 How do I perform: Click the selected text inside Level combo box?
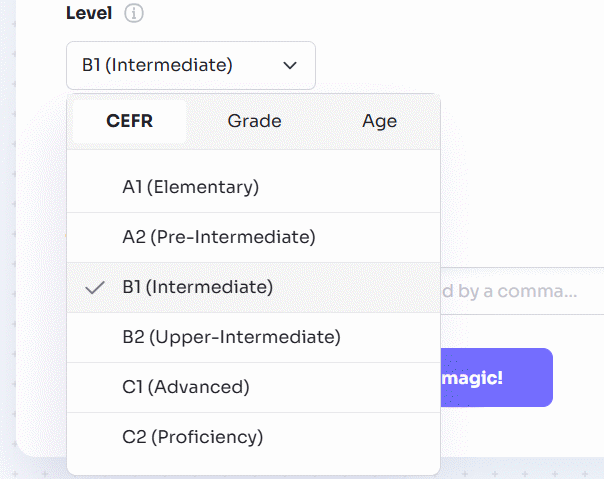157,65
